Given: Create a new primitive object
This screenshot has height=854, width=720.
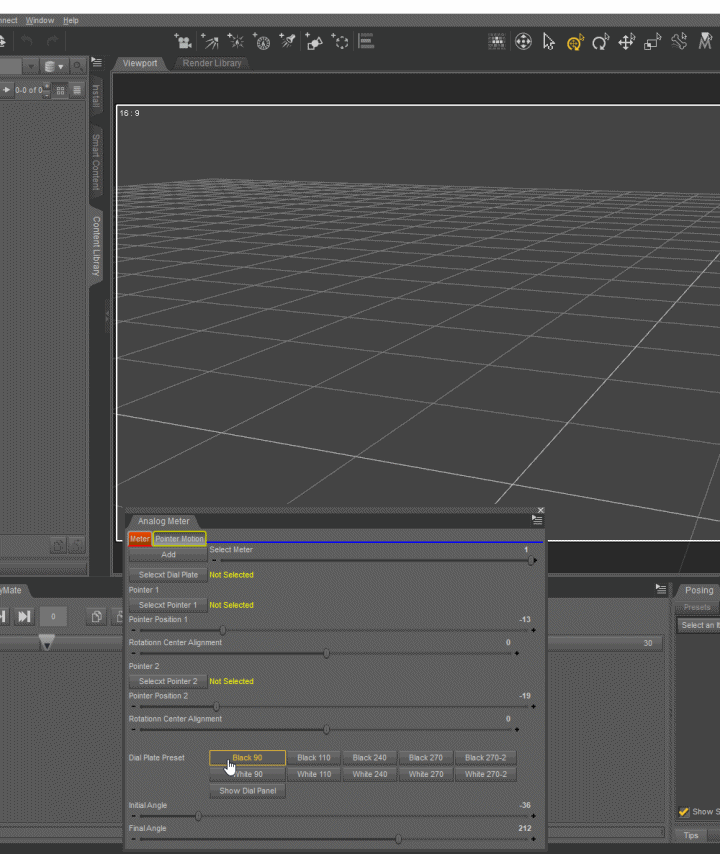Looking at the screenshot, I should (x=314, y=41).
